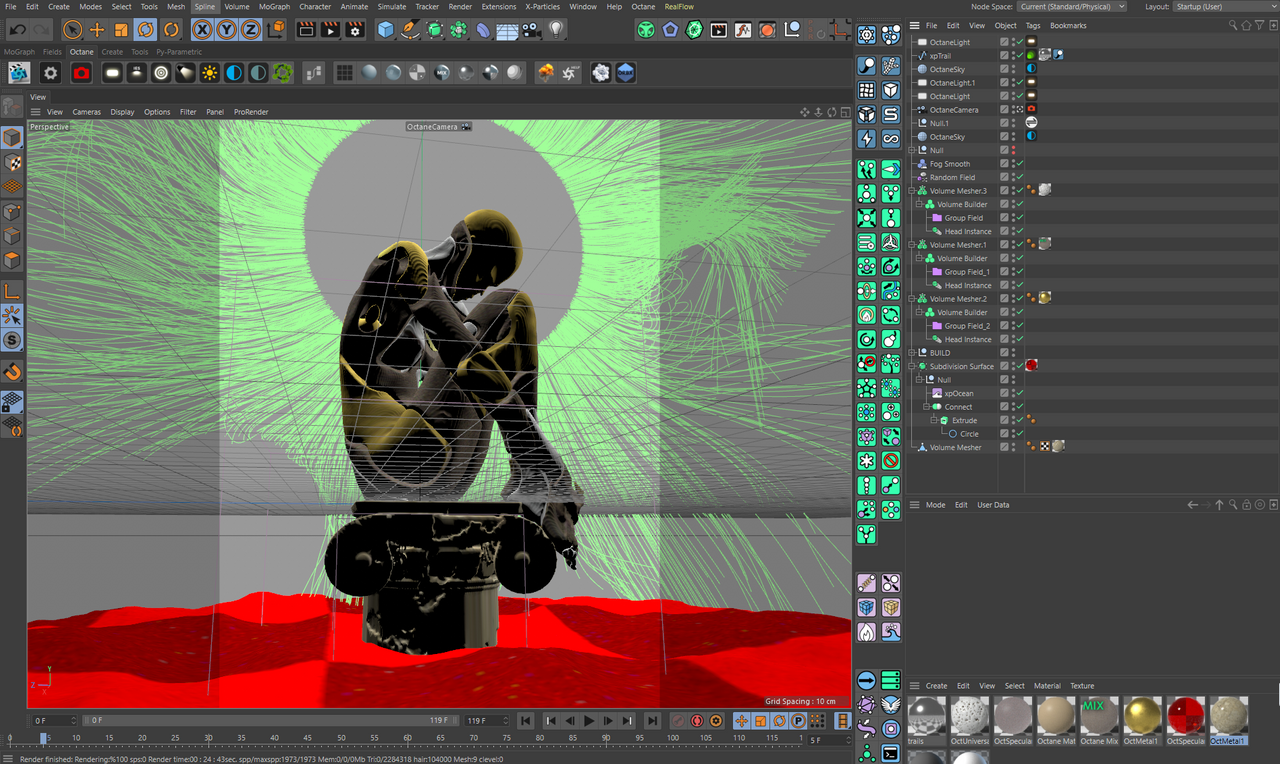The width and height of the screenshot is (1280, 764).
Task: Select the Live Selection tool
Action: point(71,30)
